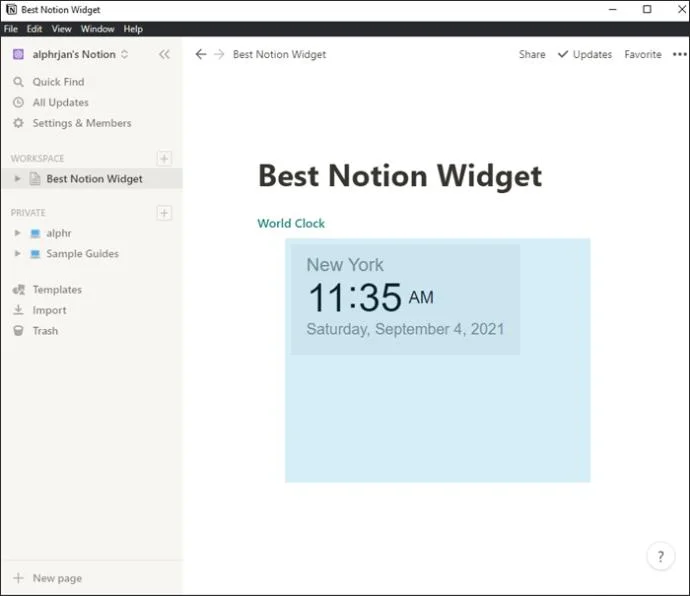Viewport: 690px width, 596px height.
Task: Click the Templates label
Action: (x=57, y=290)
